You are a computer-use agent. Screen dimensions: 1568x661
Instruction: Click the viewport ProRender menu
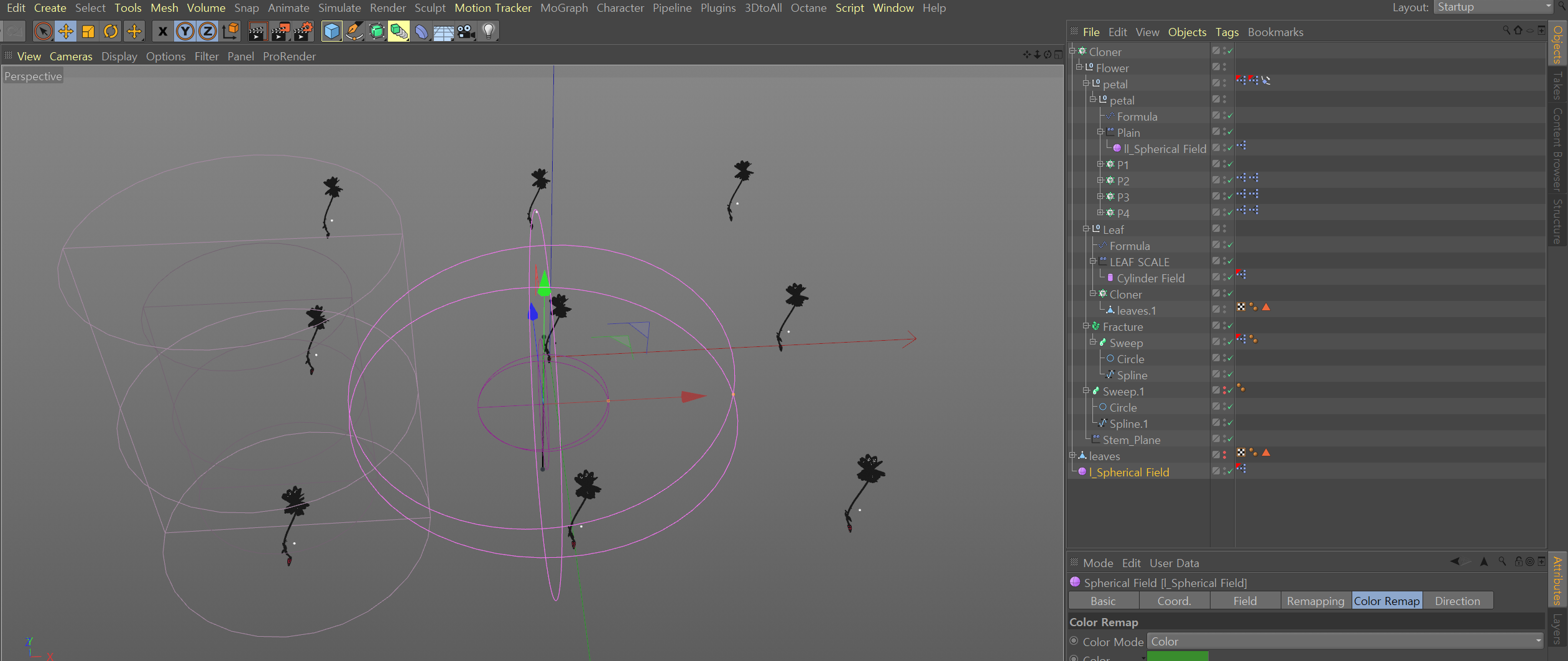(x=289, y=56)
